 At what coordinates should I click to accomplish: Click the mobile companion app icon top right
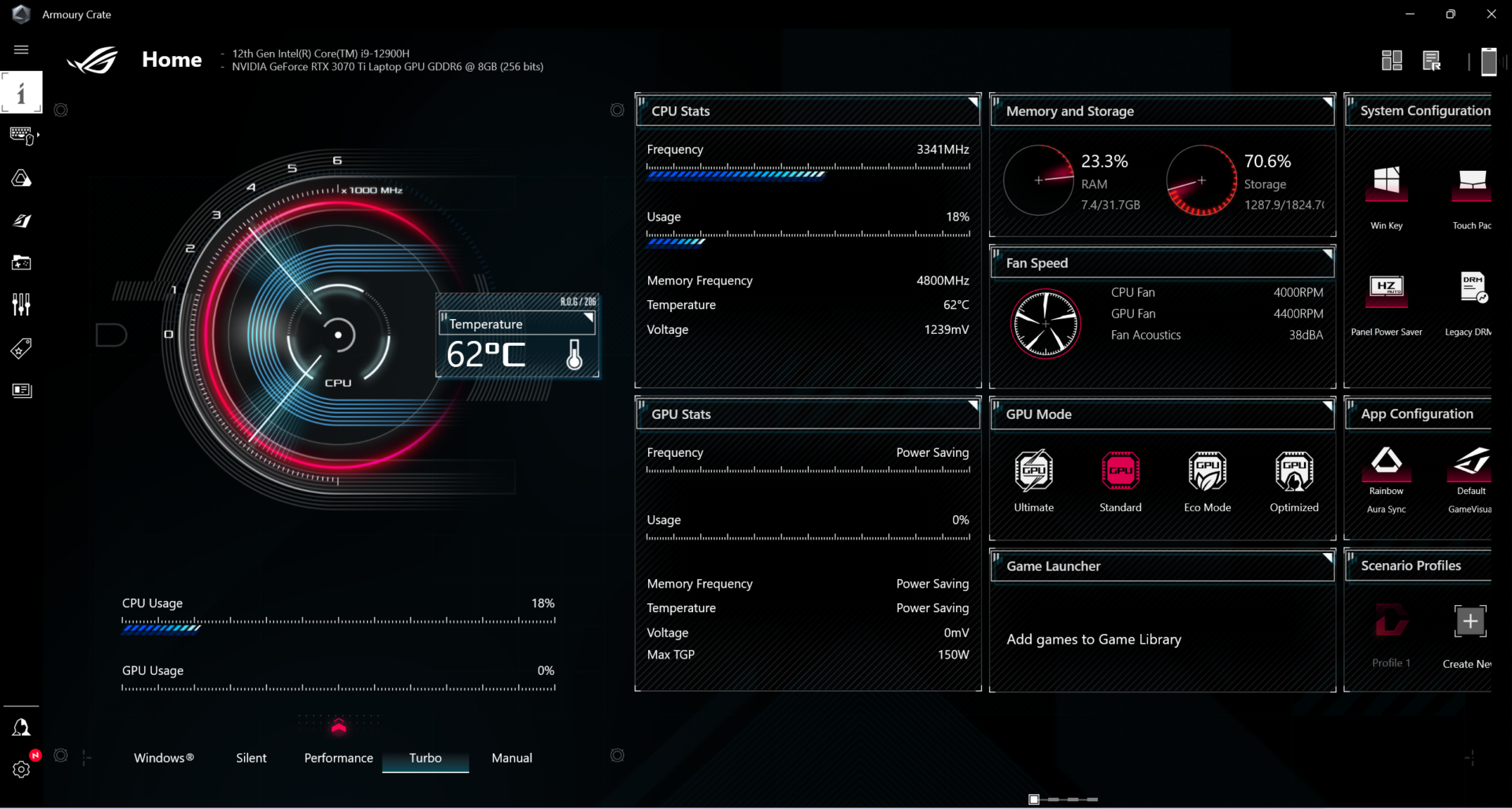pos(1488,61)
